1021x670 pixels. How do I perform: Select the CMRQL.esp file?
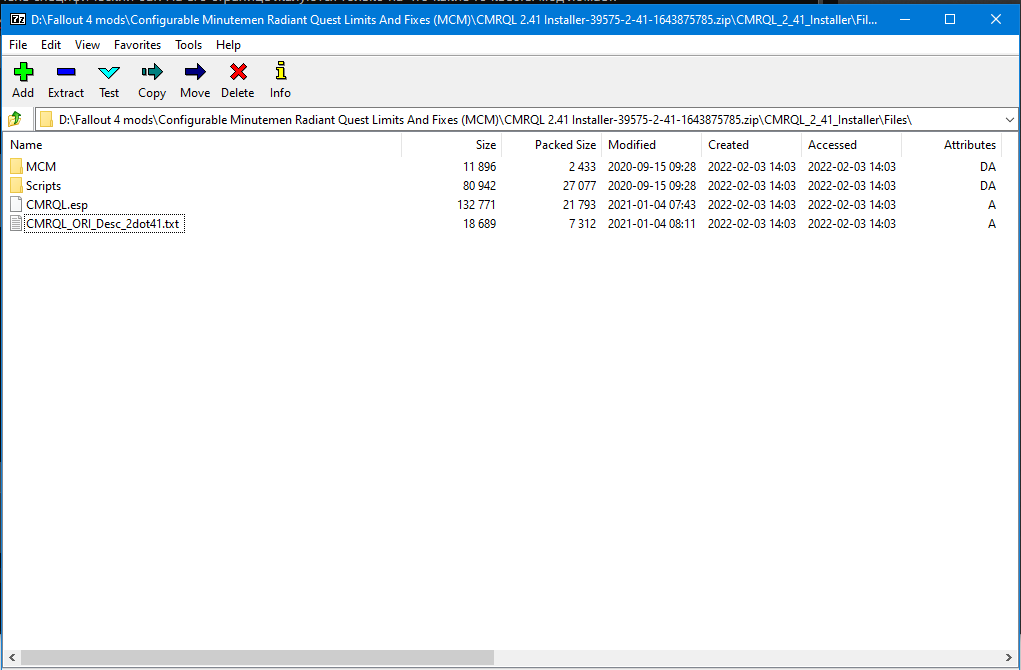(x=56, y=205)
